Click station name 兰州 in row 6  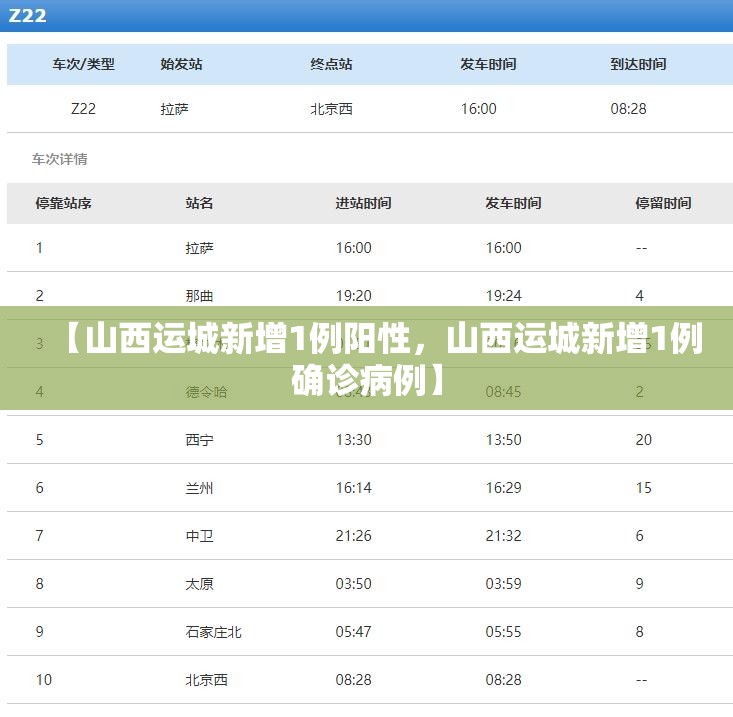pyautogui.click(x=199, y=488)
